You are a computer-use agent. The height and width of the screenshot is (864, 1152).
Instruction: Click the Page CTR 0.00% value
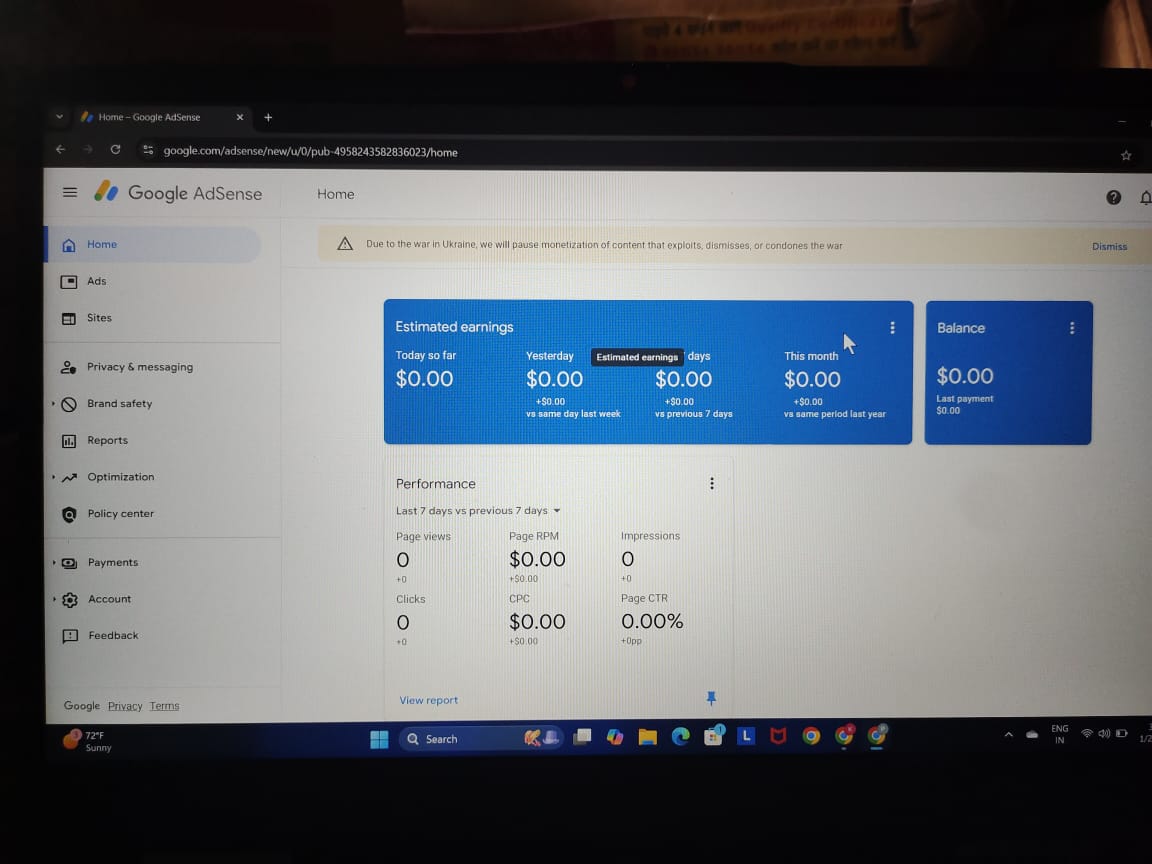pyautogui.click(x=652, y=622)
